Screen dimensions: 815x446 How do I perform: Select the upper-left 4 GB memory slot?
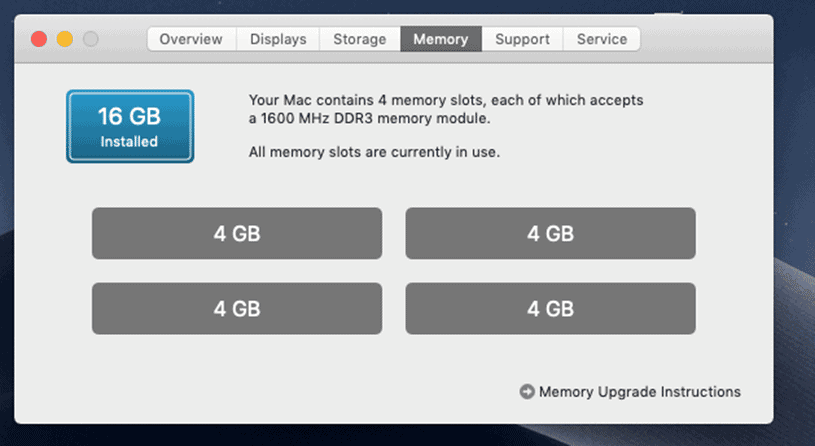coord(237,233)
